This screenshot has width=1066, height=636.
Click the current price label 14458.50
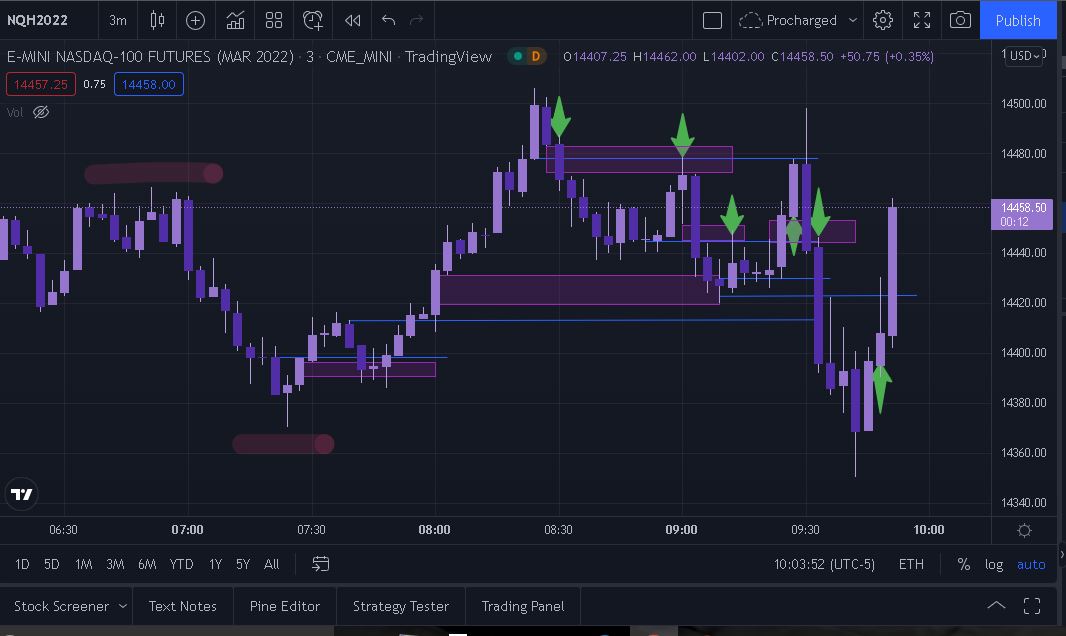pyautogui.click(x=1022, y=214)
